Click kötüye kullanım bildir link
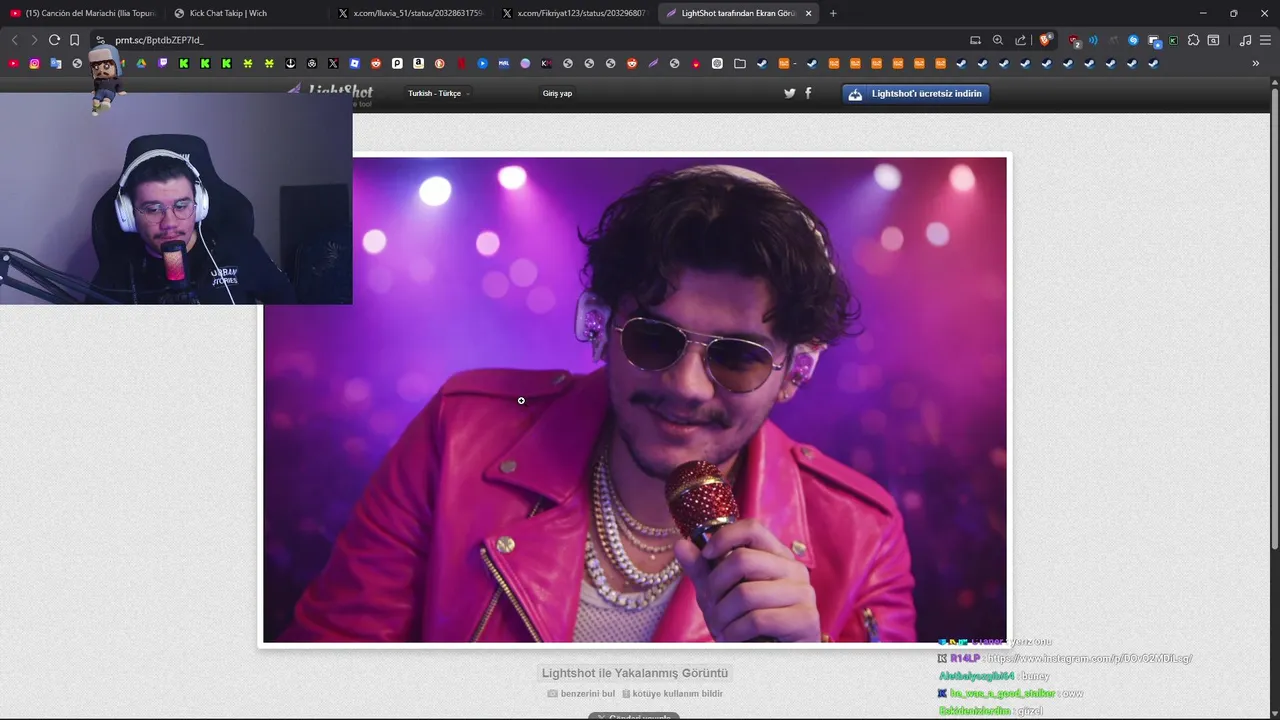The width and height of the screenshot is (1280, 720). 672,693
